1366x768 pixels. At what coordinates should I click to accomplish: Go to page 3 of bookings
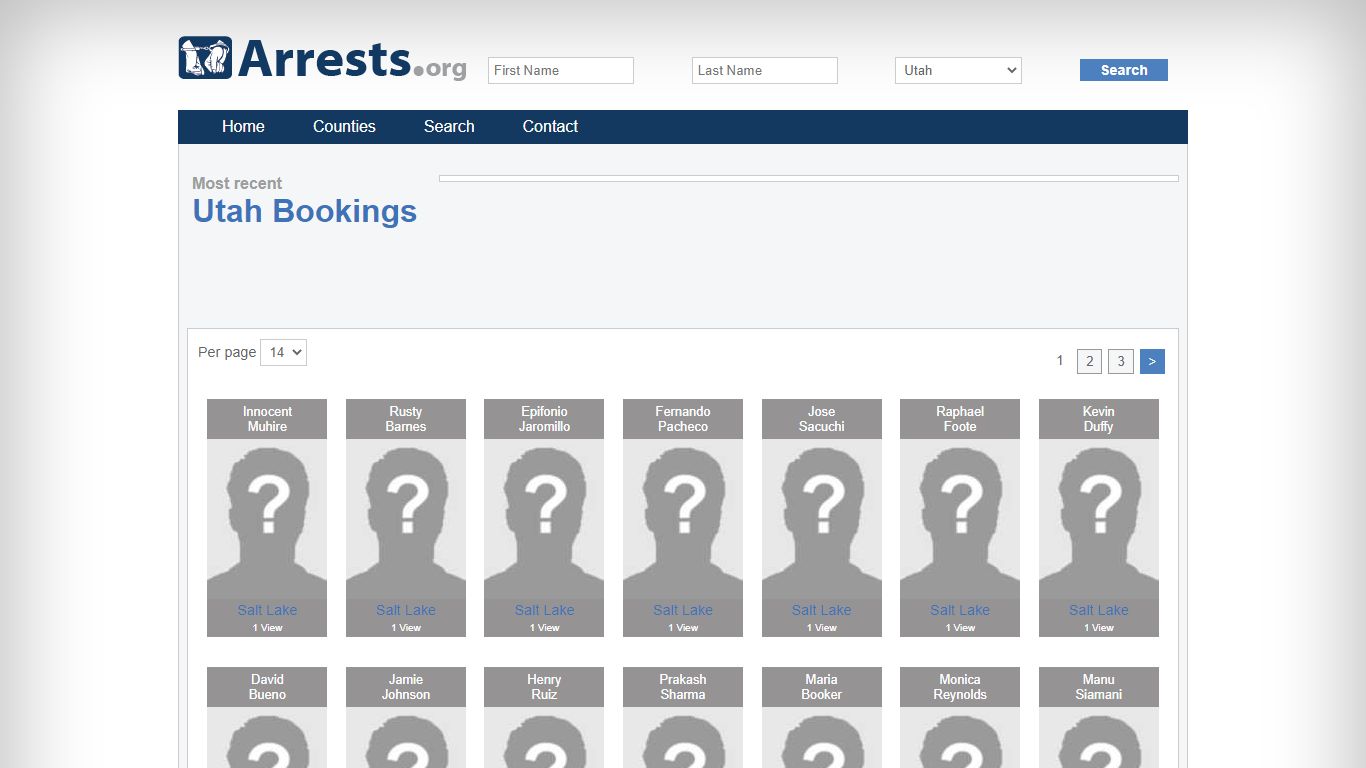coord(1121,361)
